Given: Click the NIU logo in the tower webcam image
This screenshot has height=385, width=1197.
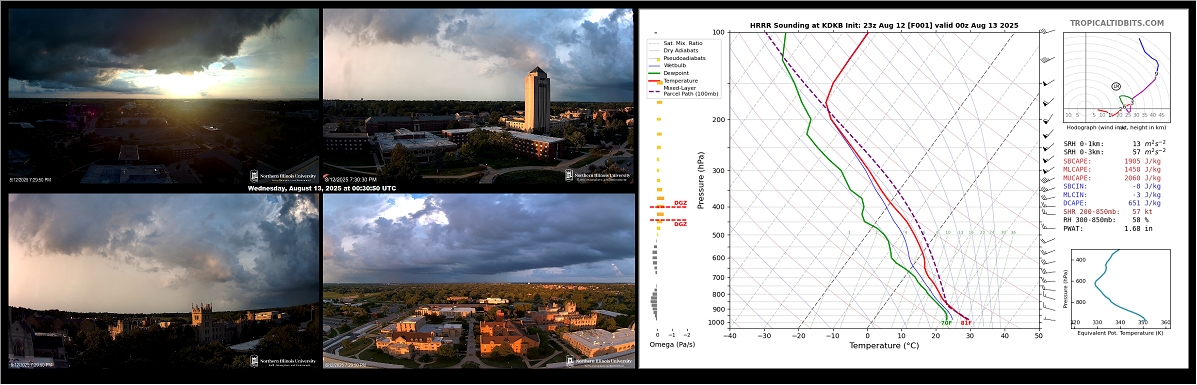Looking at the screenshot, I should point(598,176).
